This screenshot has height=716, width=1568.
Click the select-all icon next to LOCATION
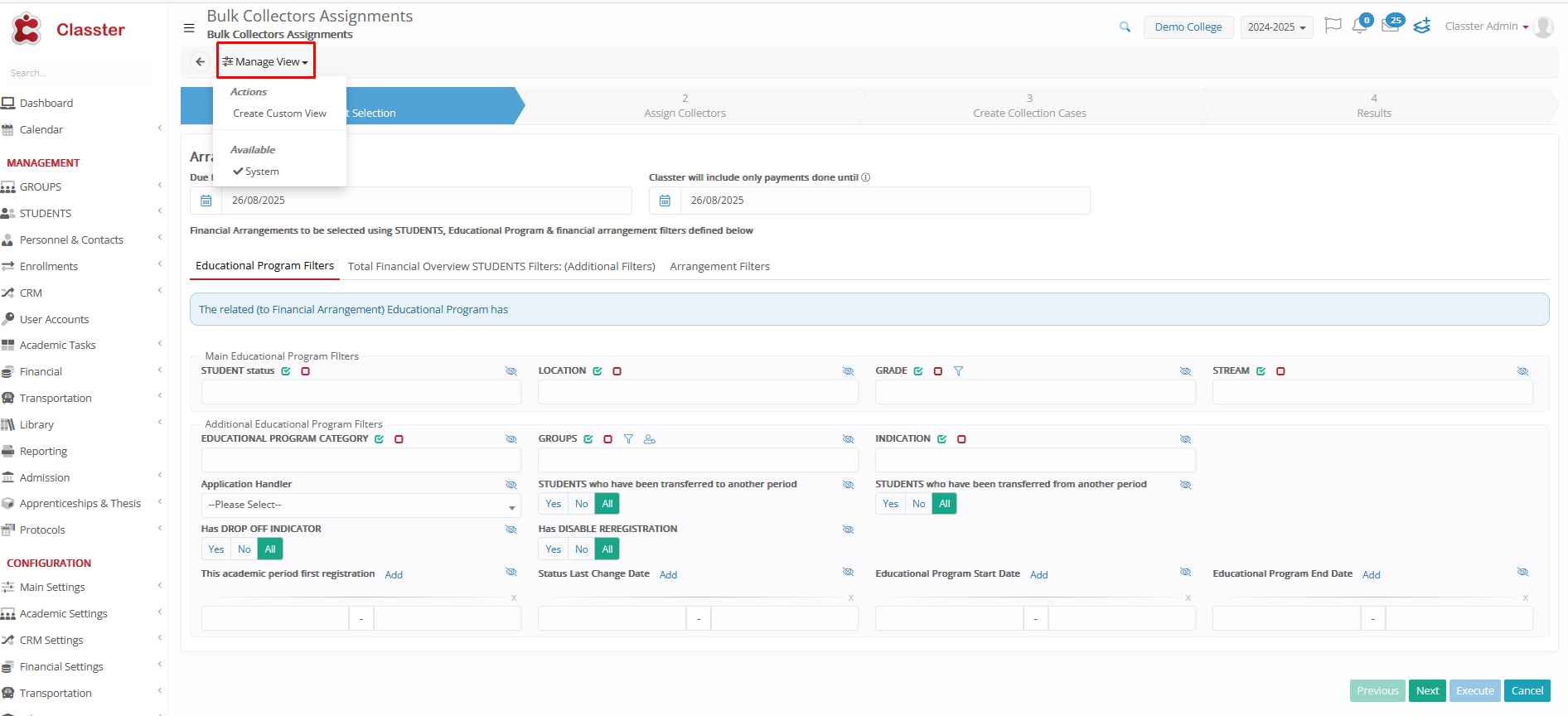coord(598,371)
